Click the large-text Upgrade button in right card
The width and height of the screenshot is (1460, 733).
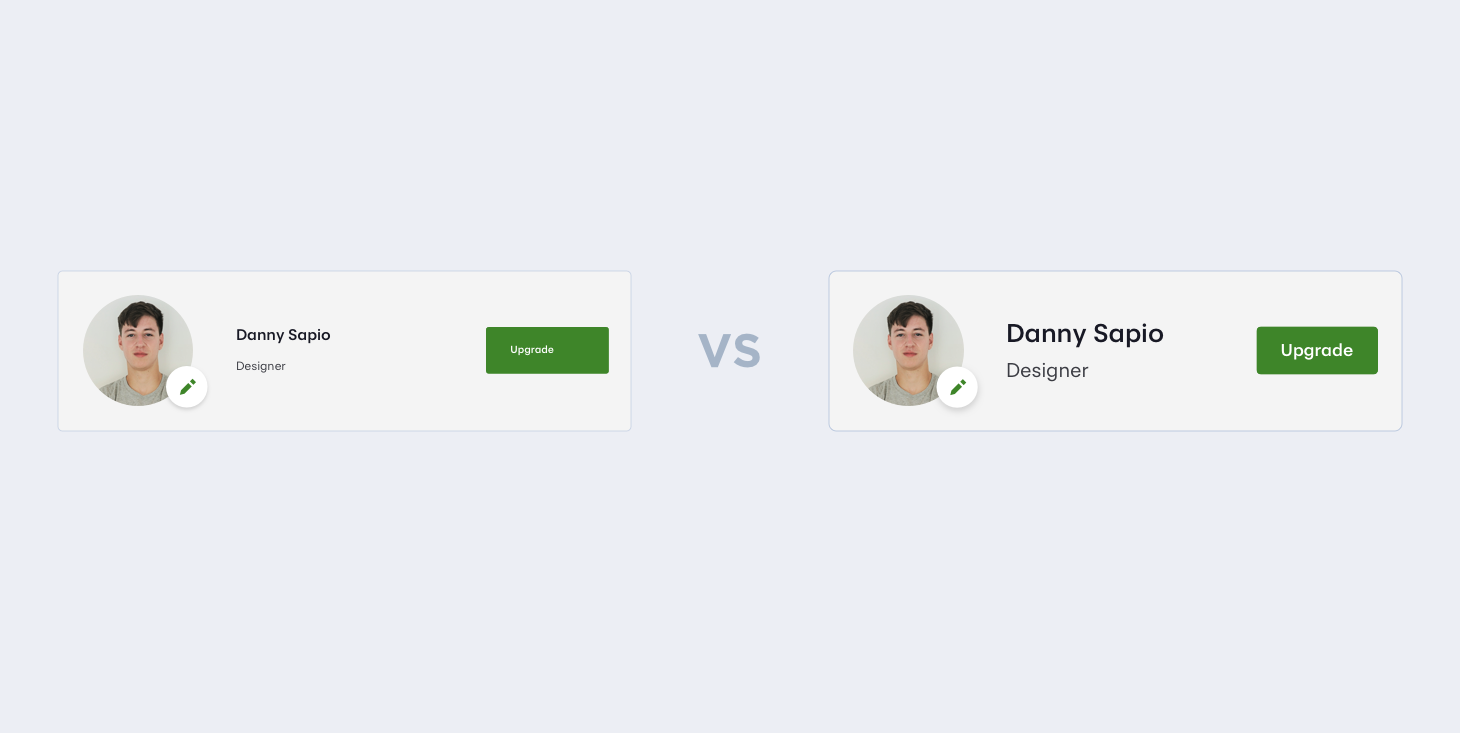pos(1317,350)
